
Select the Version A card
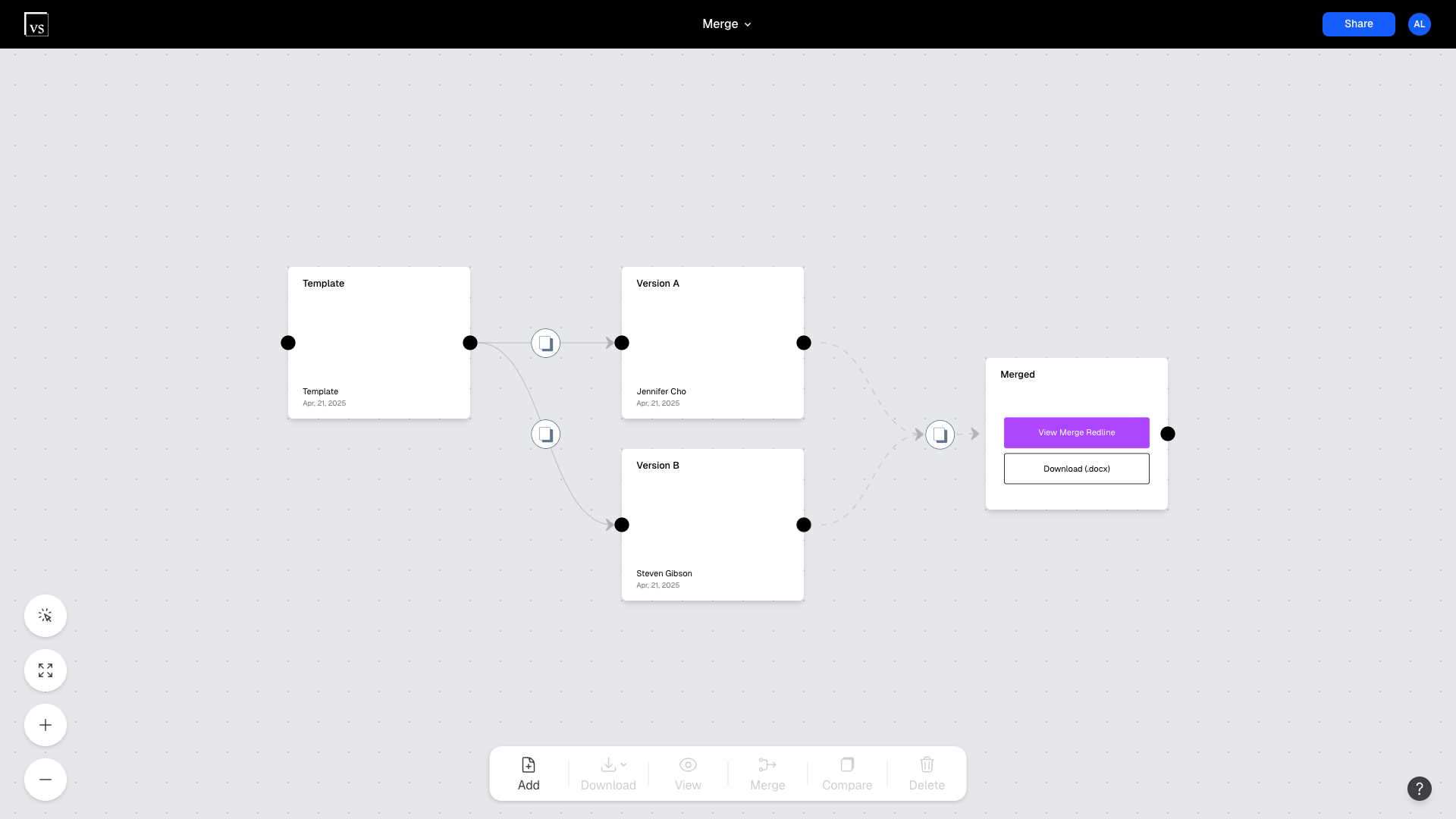(x=713, y=343)
